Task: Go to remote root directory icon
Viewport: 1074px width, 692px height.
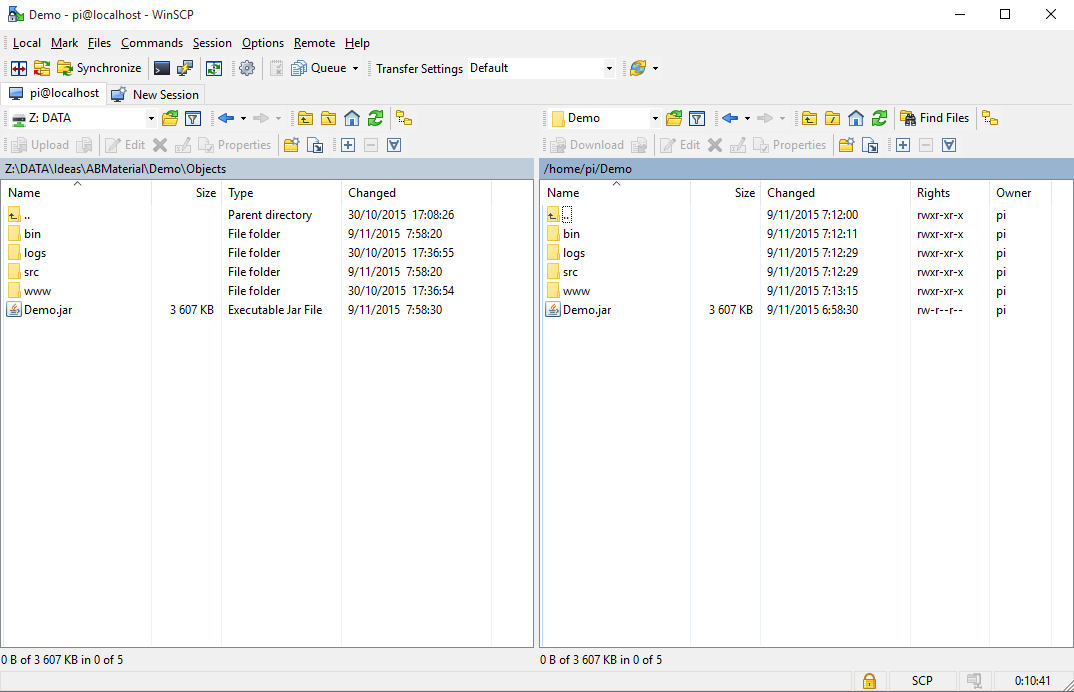Action: (833, 119)
